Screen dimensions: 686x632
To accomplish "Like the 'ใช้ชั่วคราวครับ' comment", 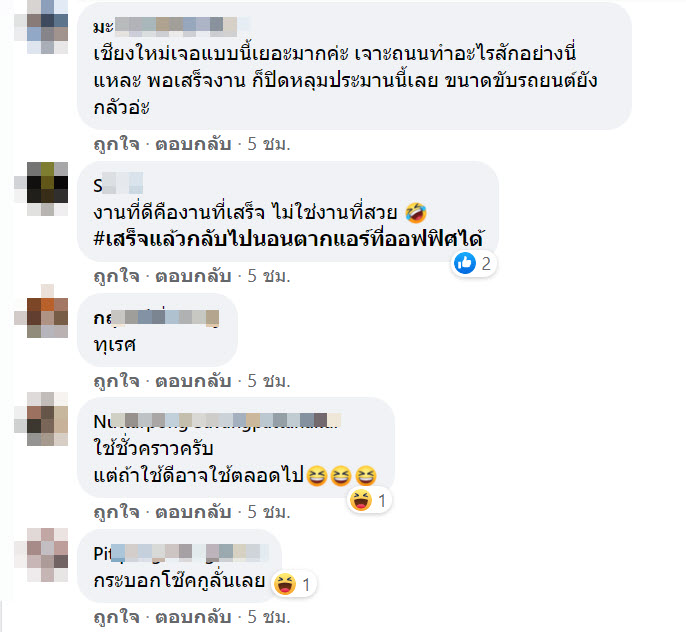I will [116, 511].
